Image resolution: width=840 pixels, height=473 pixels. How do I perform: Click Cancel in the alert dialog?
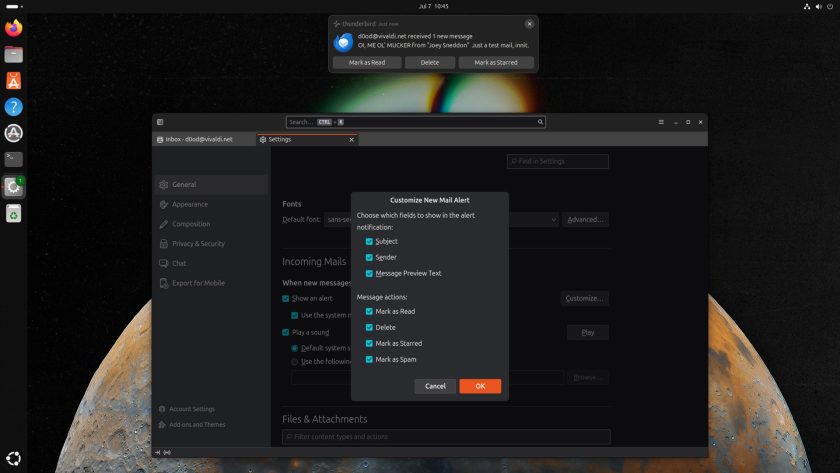click(x=435, y=386)
